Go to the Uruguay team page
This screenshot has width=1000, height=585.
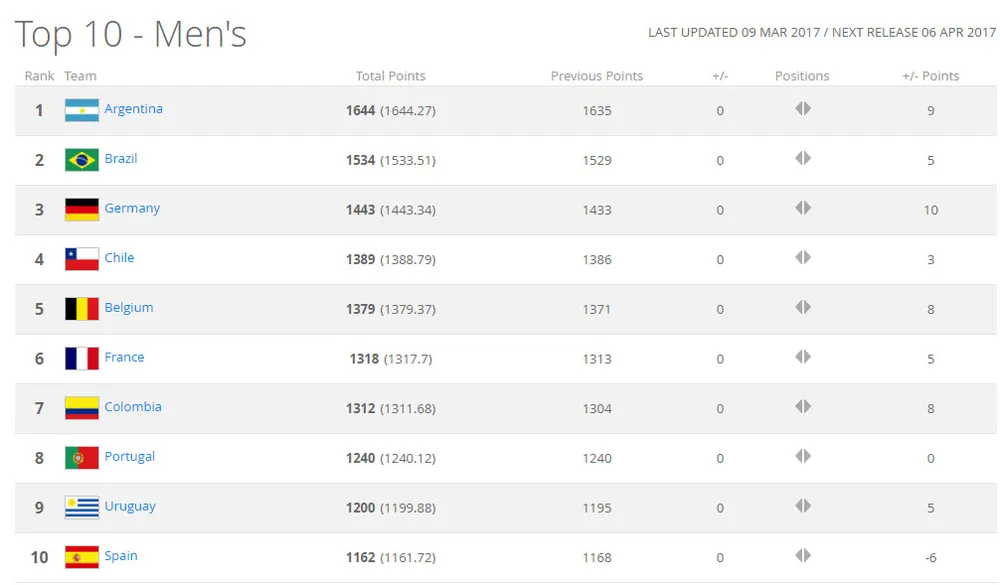(130, 506)
